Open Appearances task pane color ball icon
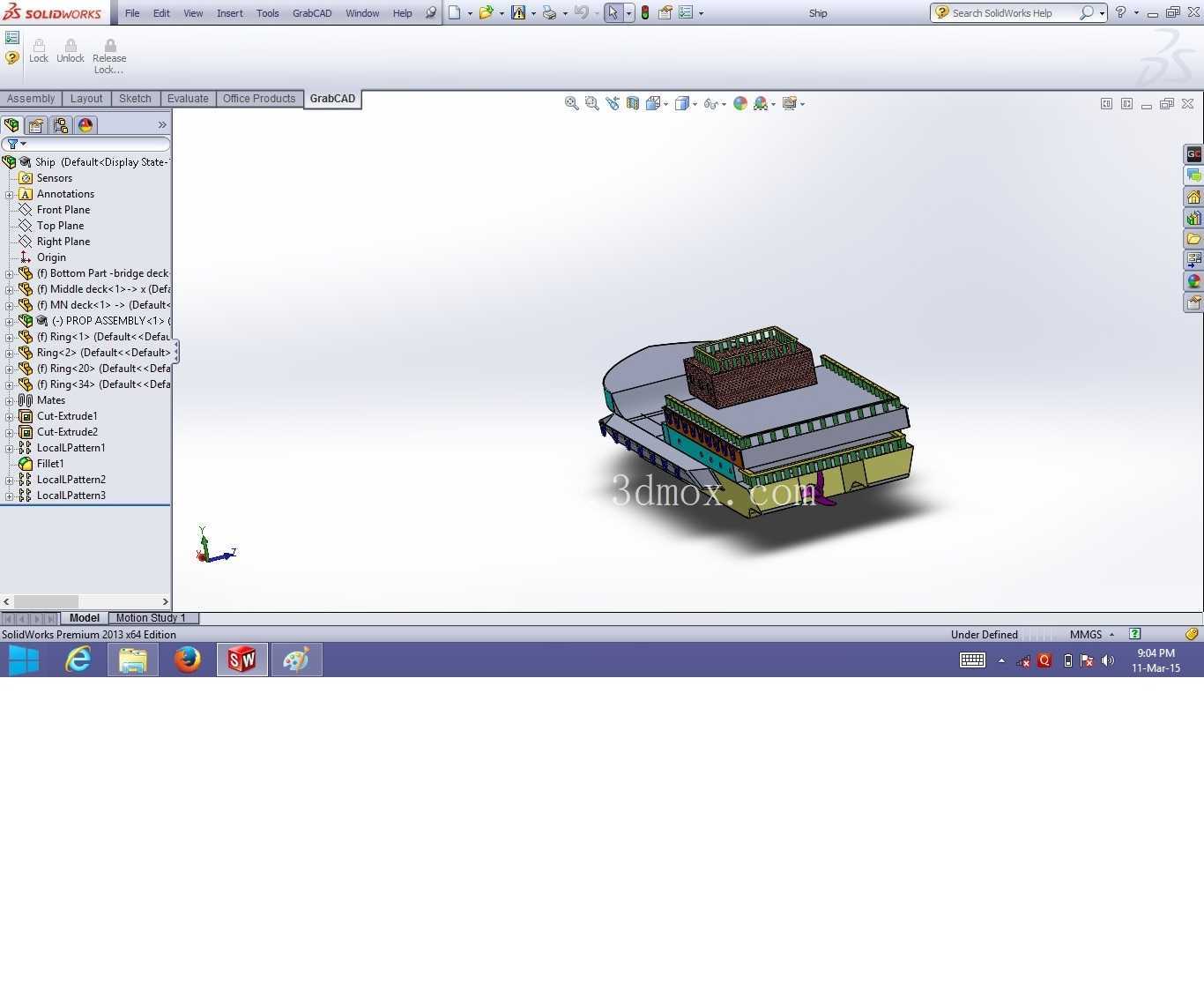Image resolution: width=1204 pixels, height=984 pixels. [x=1193, y=281]
